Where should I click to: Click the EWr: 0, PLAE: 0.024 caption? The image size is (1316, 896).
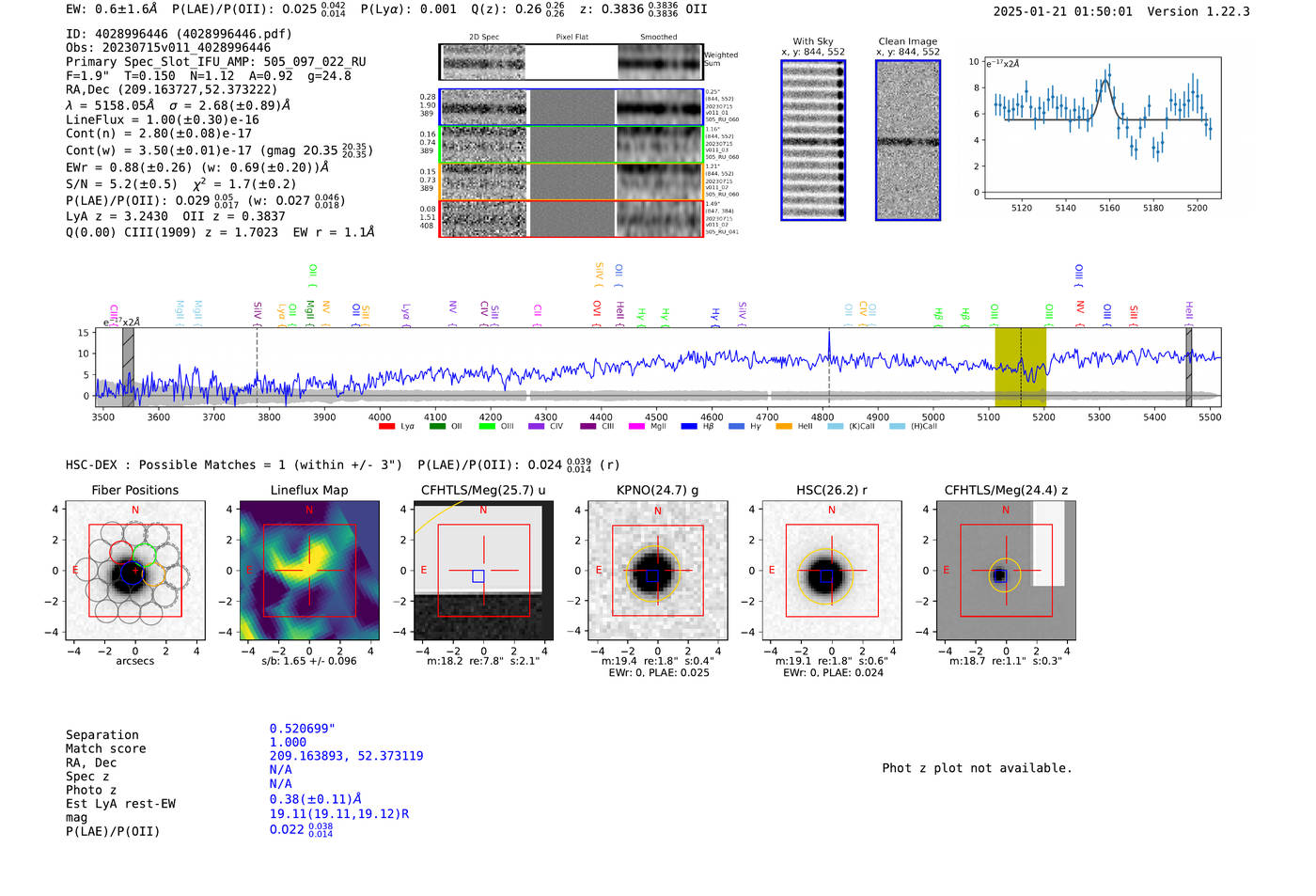click(833, 673)
